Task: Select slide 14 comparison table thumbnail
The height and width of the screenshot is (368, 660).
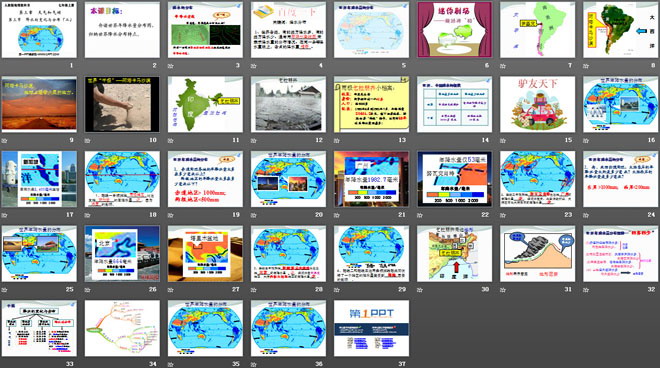Action: (455, 104)
